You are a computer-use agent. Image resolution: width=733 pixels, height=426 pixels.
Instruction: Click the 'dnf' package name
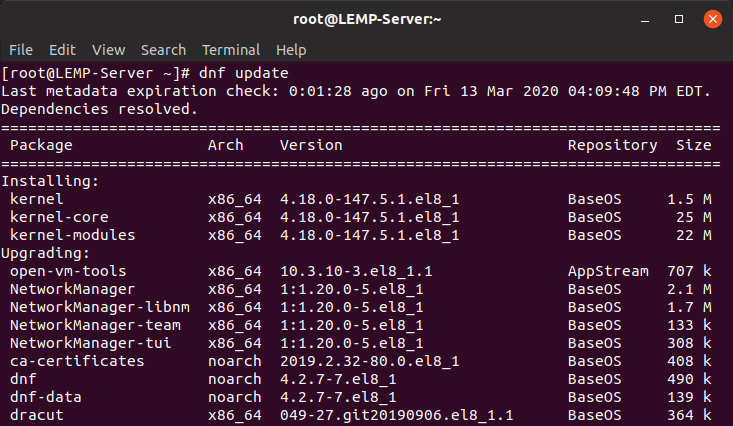point(23,379)
